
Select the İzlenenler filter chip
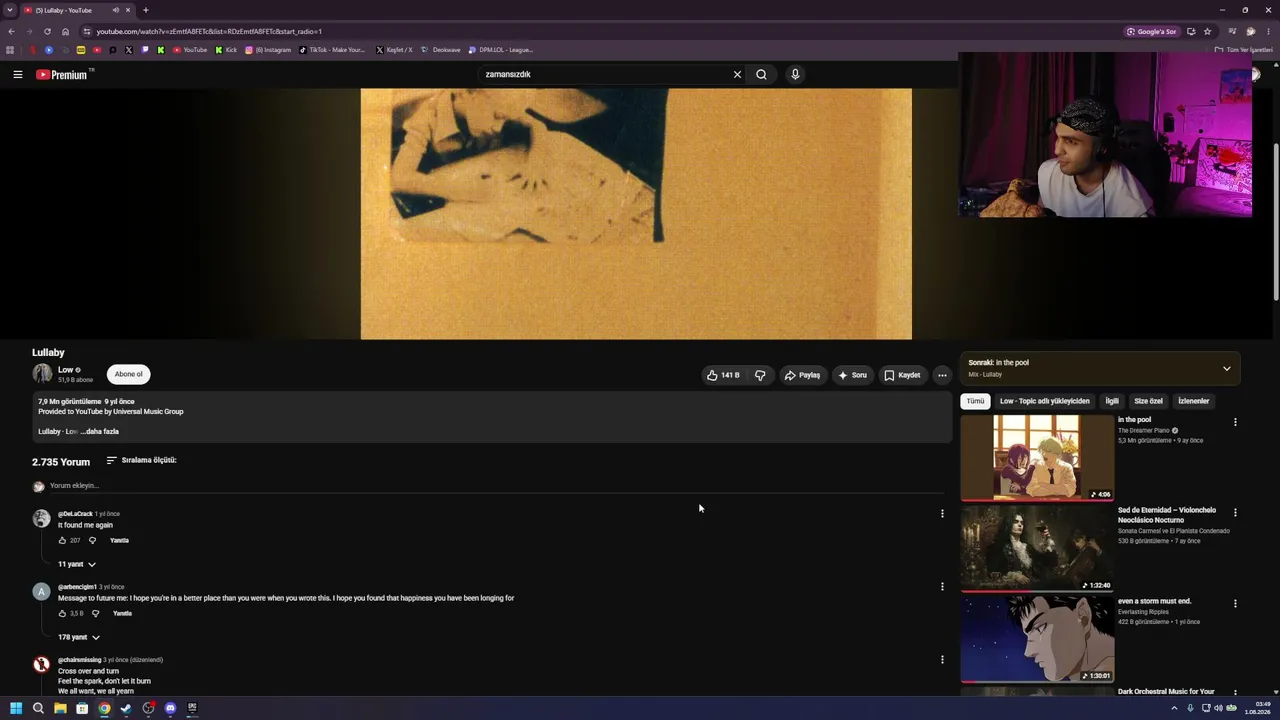(x=1194, y=401)
